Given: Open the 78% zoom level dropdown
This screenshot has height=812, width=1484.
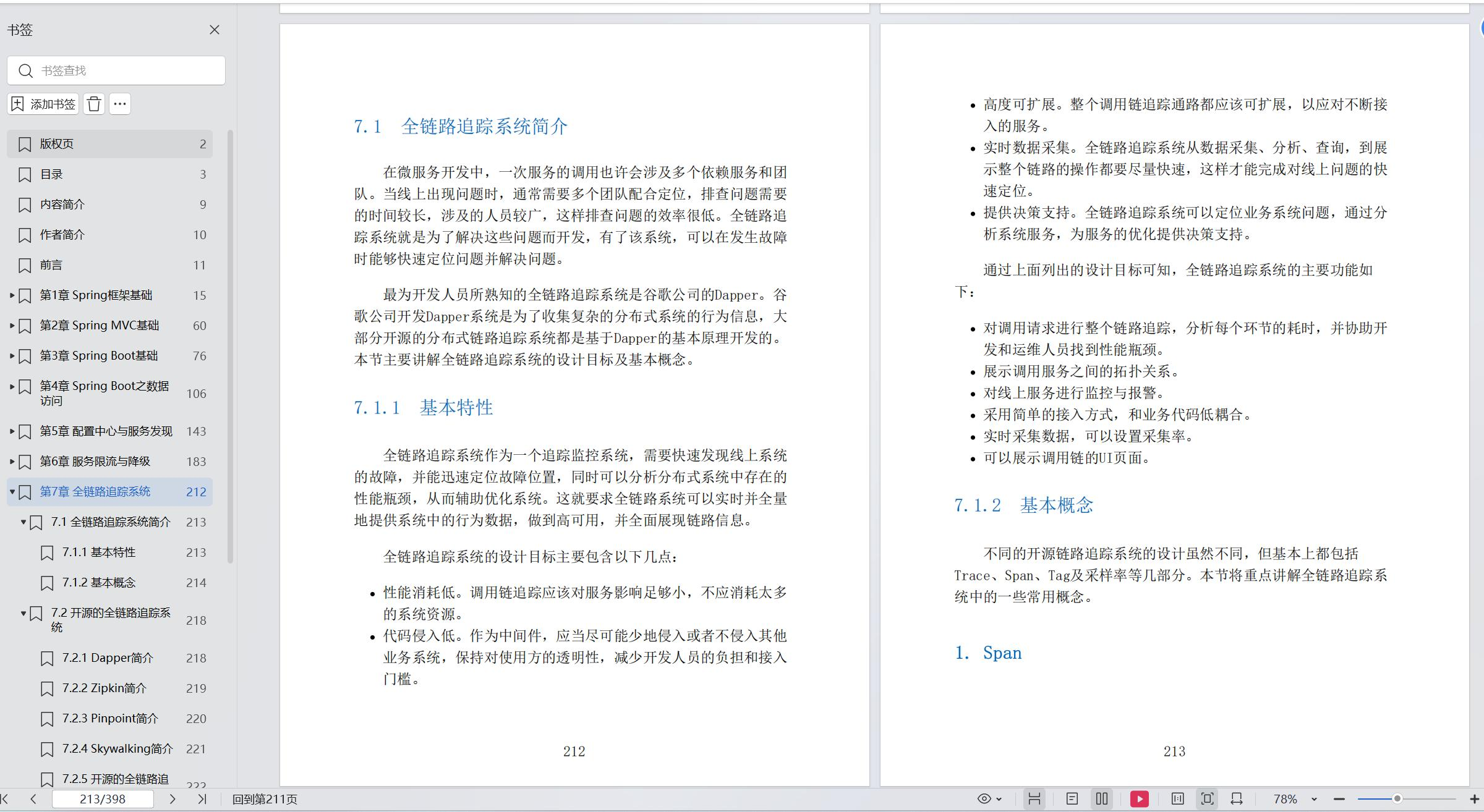Looking at the screenshot, I should coord(1314,799).
